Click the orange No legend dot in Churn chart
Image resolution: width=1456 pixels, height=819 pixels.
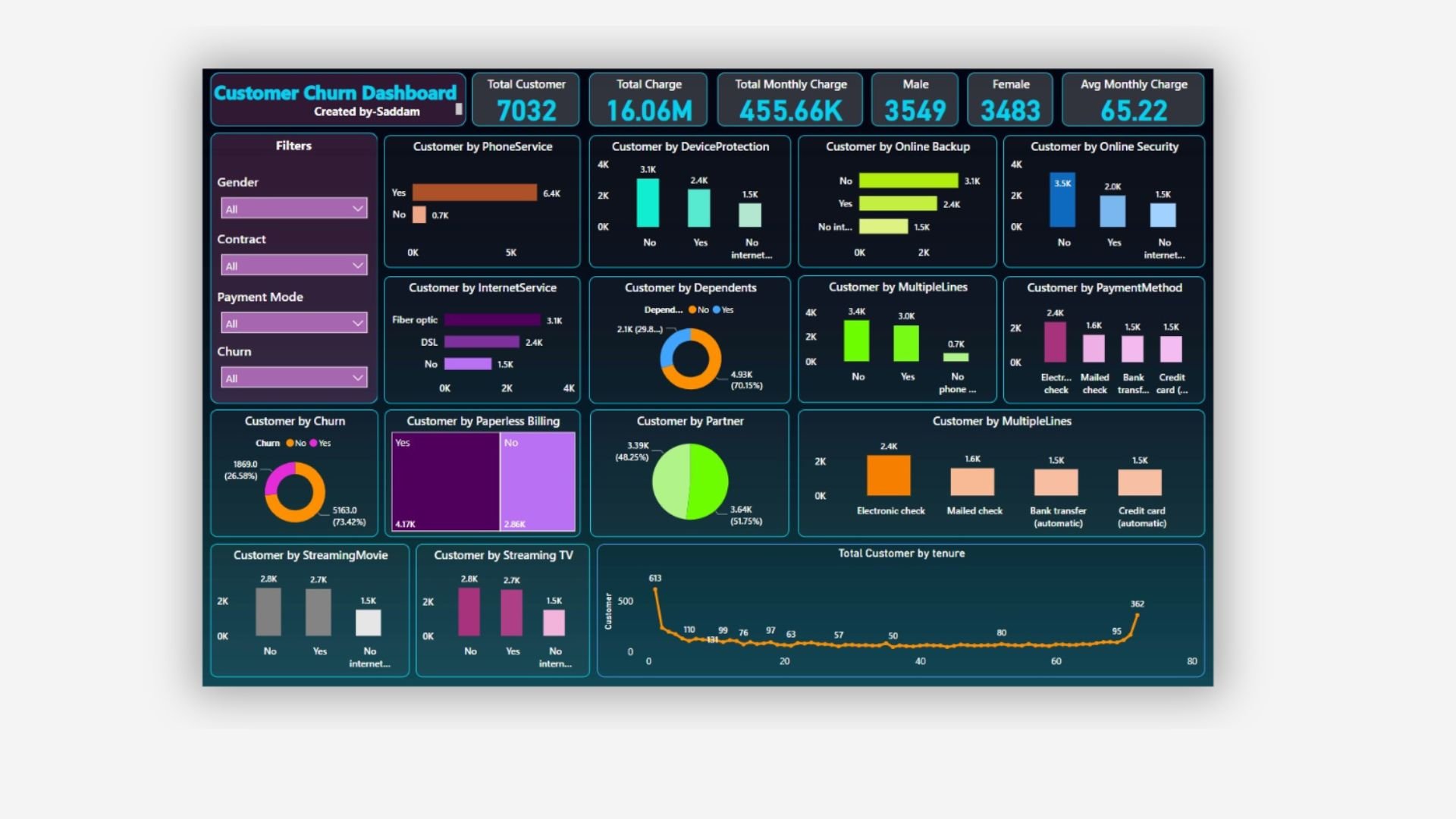click(x=290, y=444)
